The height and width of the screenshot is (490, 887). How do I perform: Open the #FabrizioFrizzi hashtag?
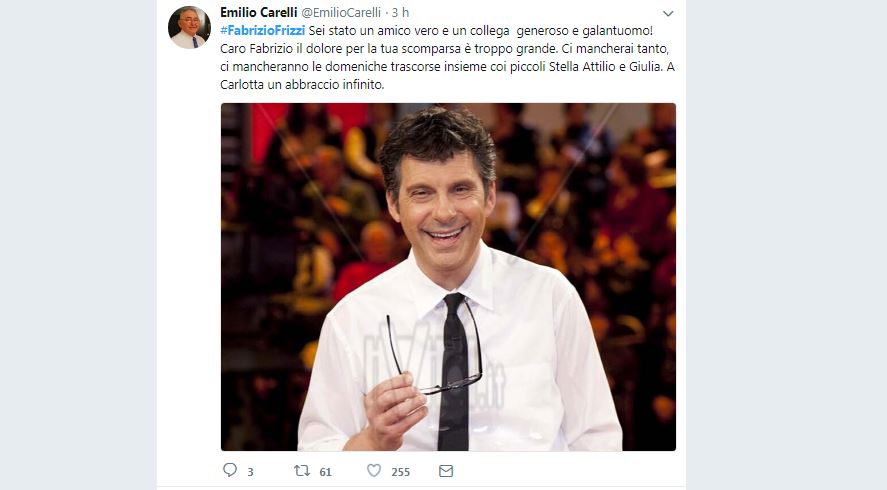pos(262,31)
